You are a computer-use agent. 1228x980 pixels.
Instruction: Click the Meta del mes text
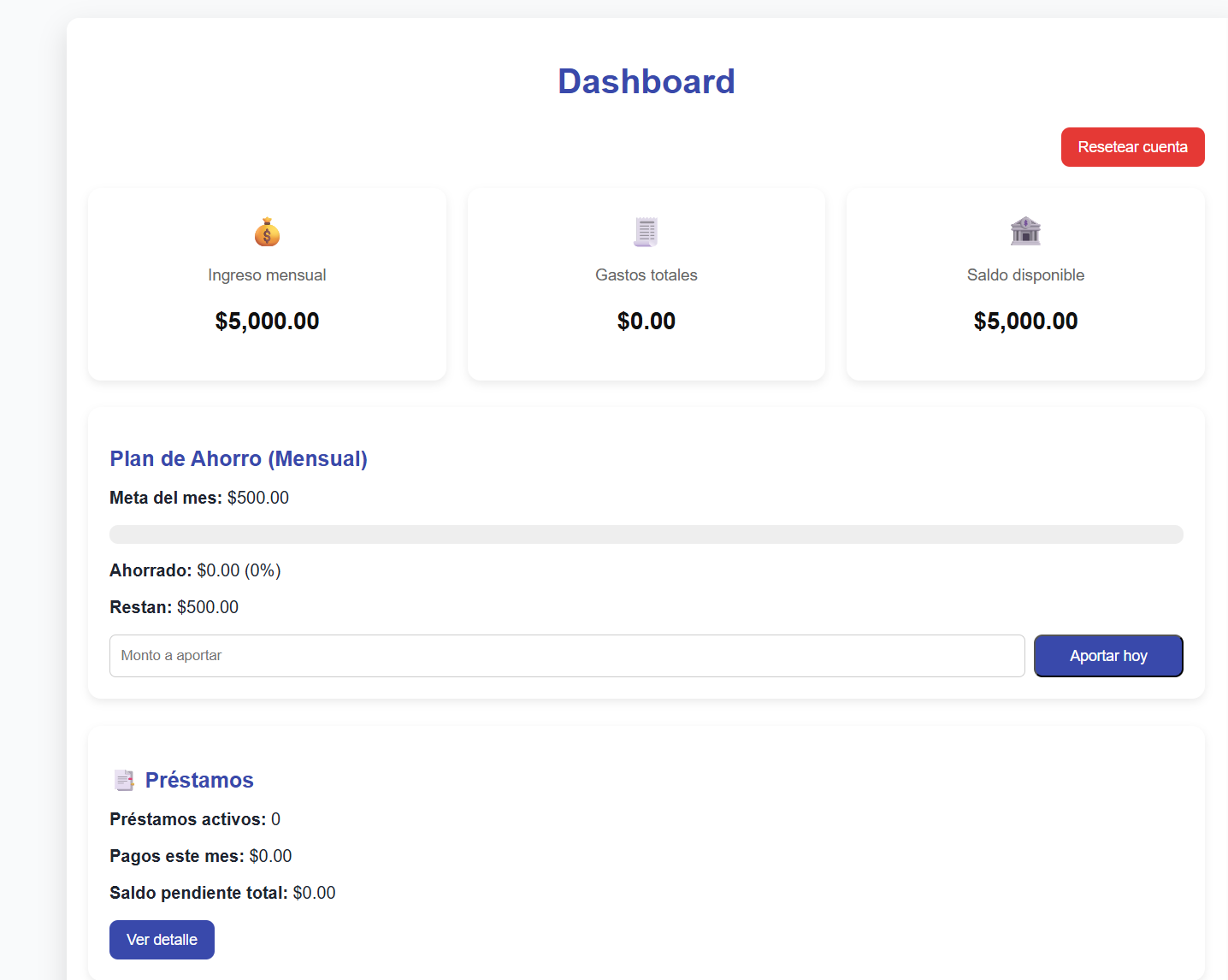click(199, 498)
